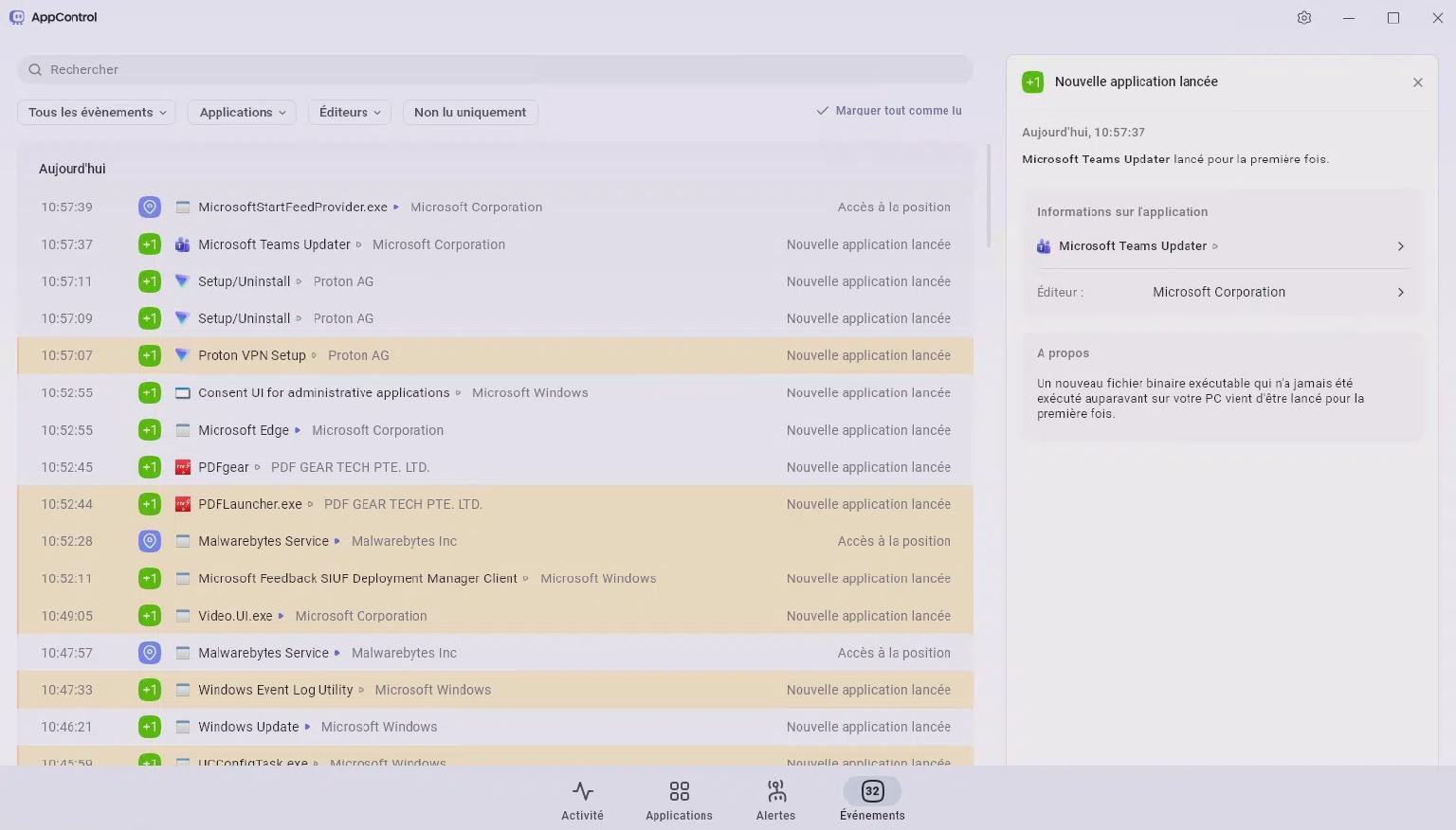Select Microsoft Feedback SIUF Deployment Manager Client row
This screenshot has height=830, width=1456.
(x=495, y=578)
